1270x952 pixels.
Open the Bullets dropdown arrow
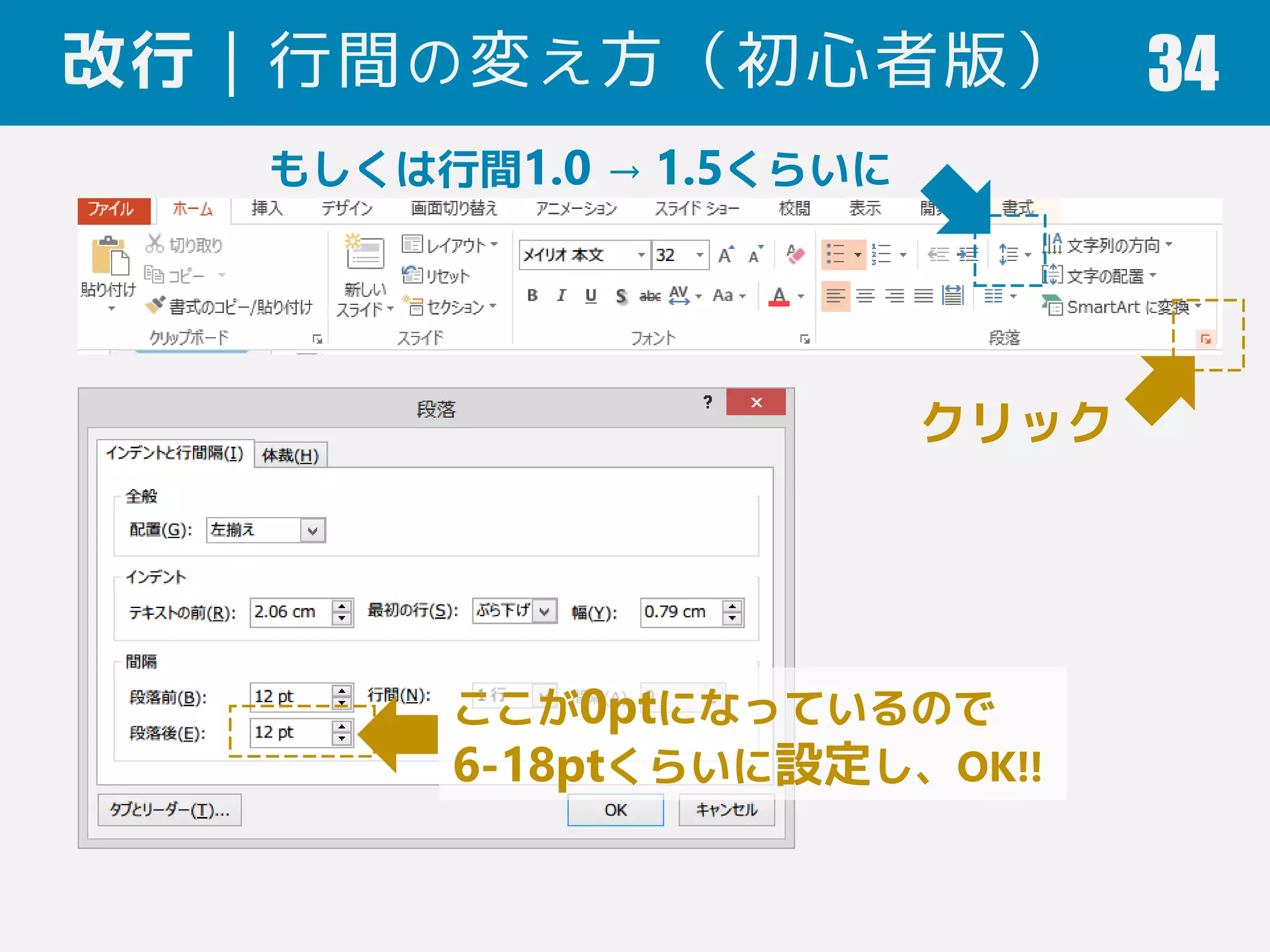pyautogui.click(x=858, y=255)
